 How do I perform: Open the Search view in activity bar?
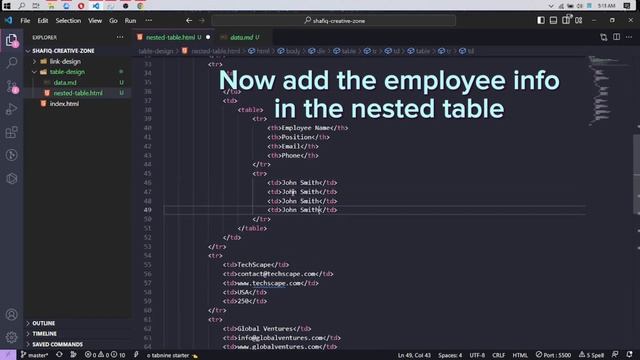tap(11, 62)
